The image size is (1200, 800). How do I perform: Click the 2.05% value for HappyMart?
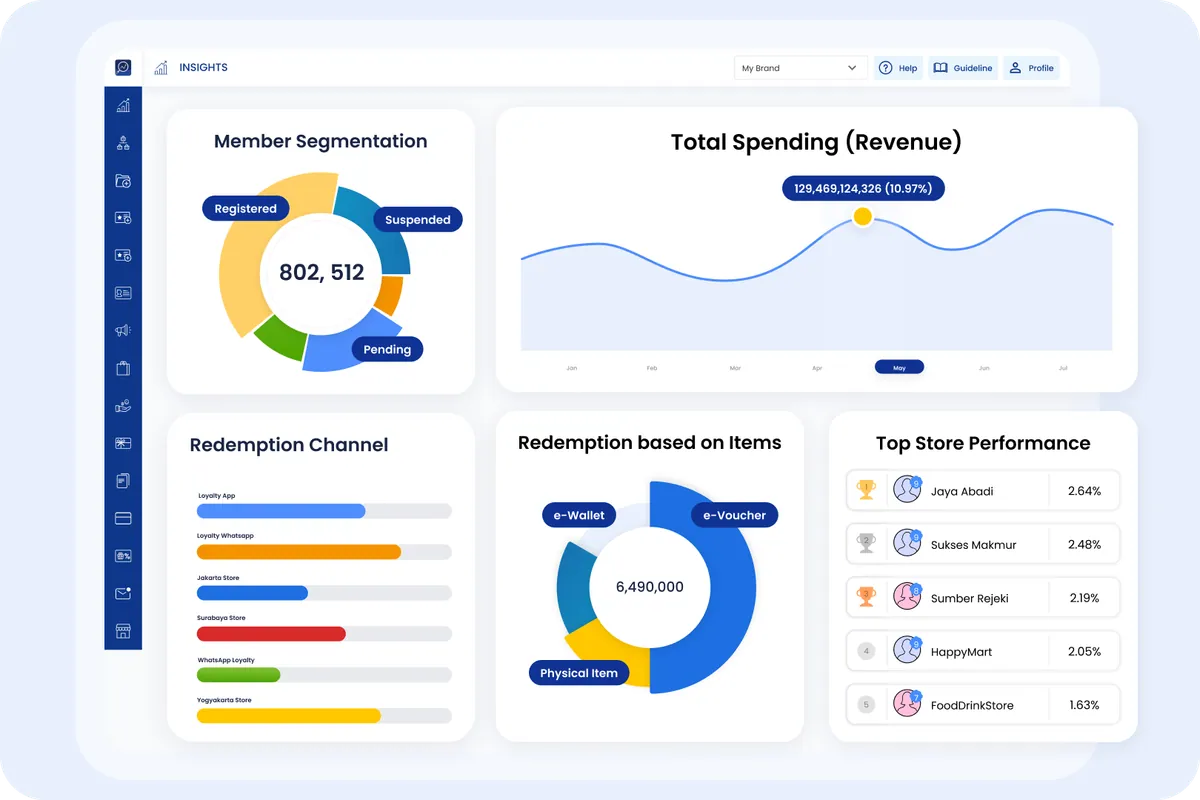click(x=1084, y=651)
